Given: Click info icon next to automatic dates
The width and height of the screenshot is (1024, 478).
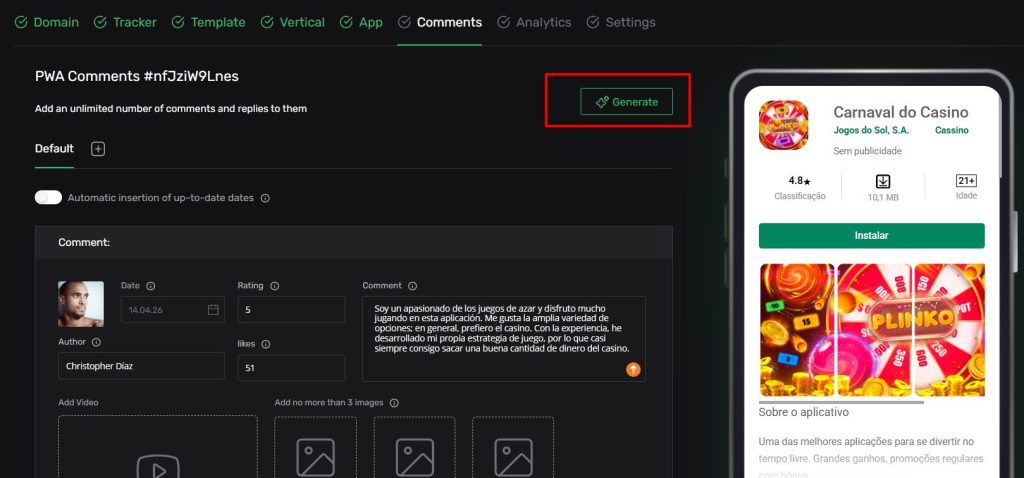Looking at the screenshot, I should pos(265,198).
